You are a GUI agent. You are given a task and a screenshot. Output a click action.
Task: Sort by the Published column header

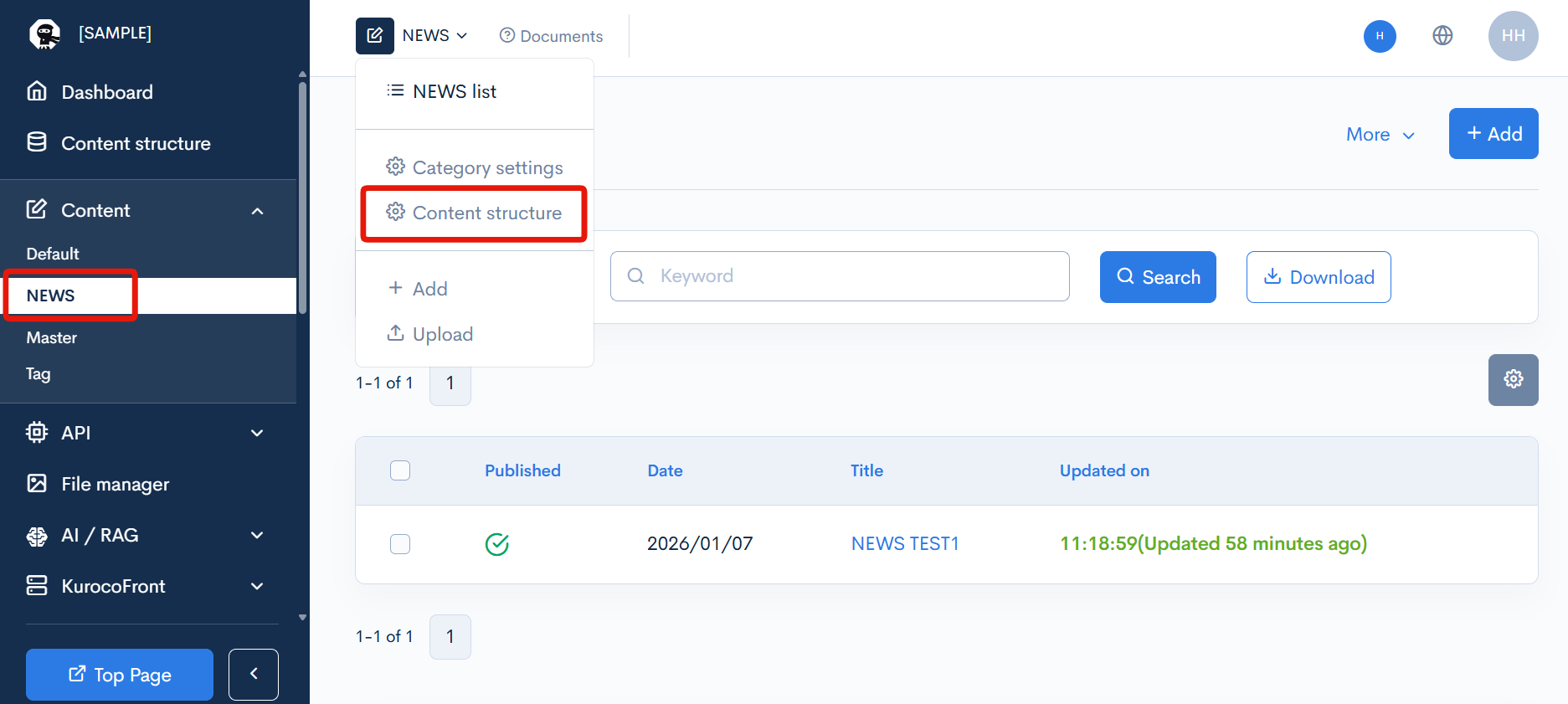(522, 470)
